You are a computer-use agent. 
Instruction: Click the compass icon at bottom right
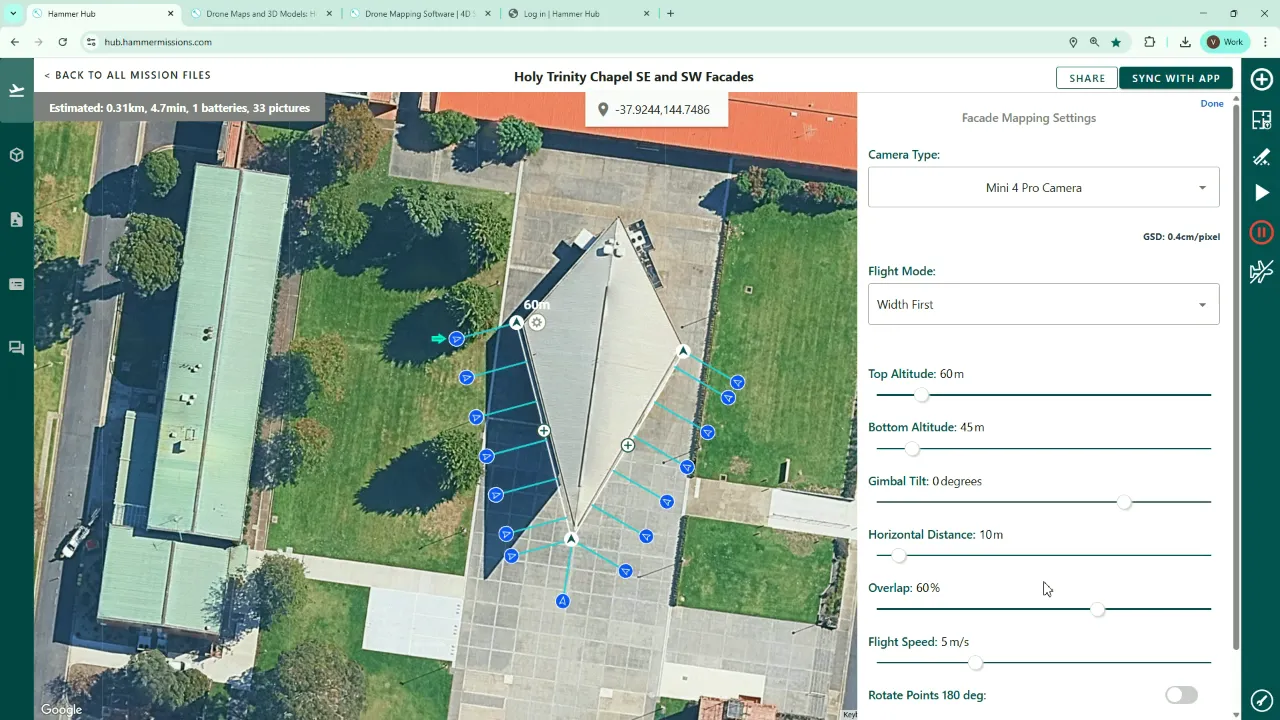point(1261,700)
